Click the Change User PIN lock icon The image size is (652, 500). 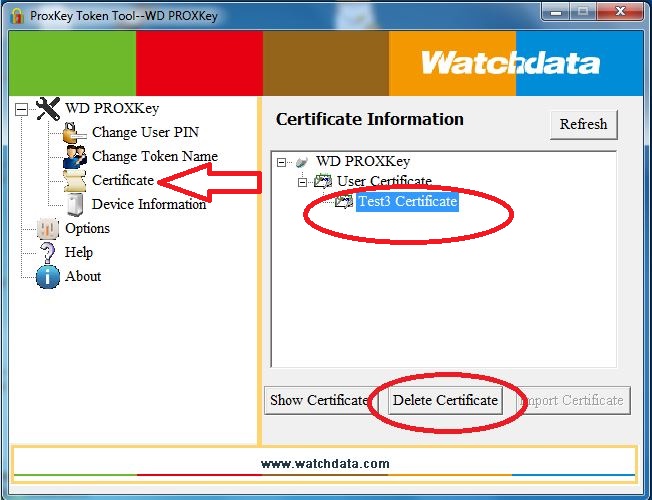[x=74, y=133]
